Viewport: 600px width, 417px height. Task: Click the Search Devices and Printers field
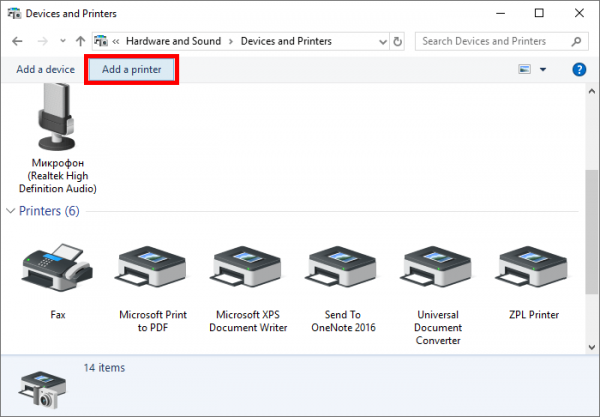click(501, 41)
